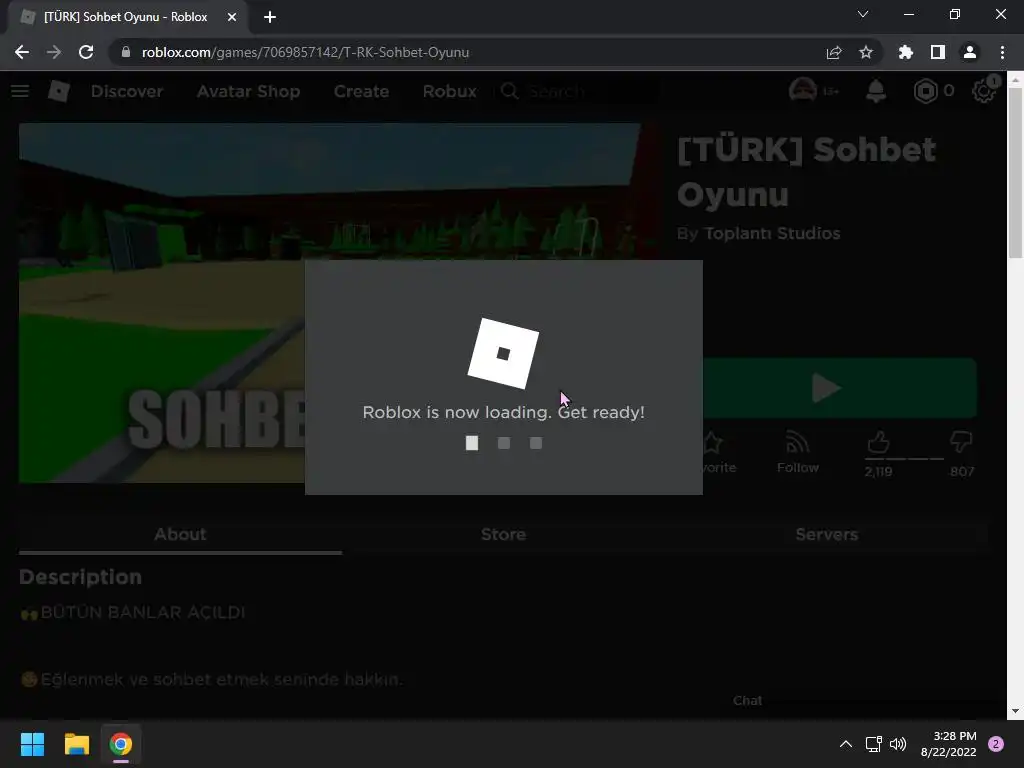The image size is (1024, 768).
Task: Click the volume speaker tray icon
Action: pos(898,744)
